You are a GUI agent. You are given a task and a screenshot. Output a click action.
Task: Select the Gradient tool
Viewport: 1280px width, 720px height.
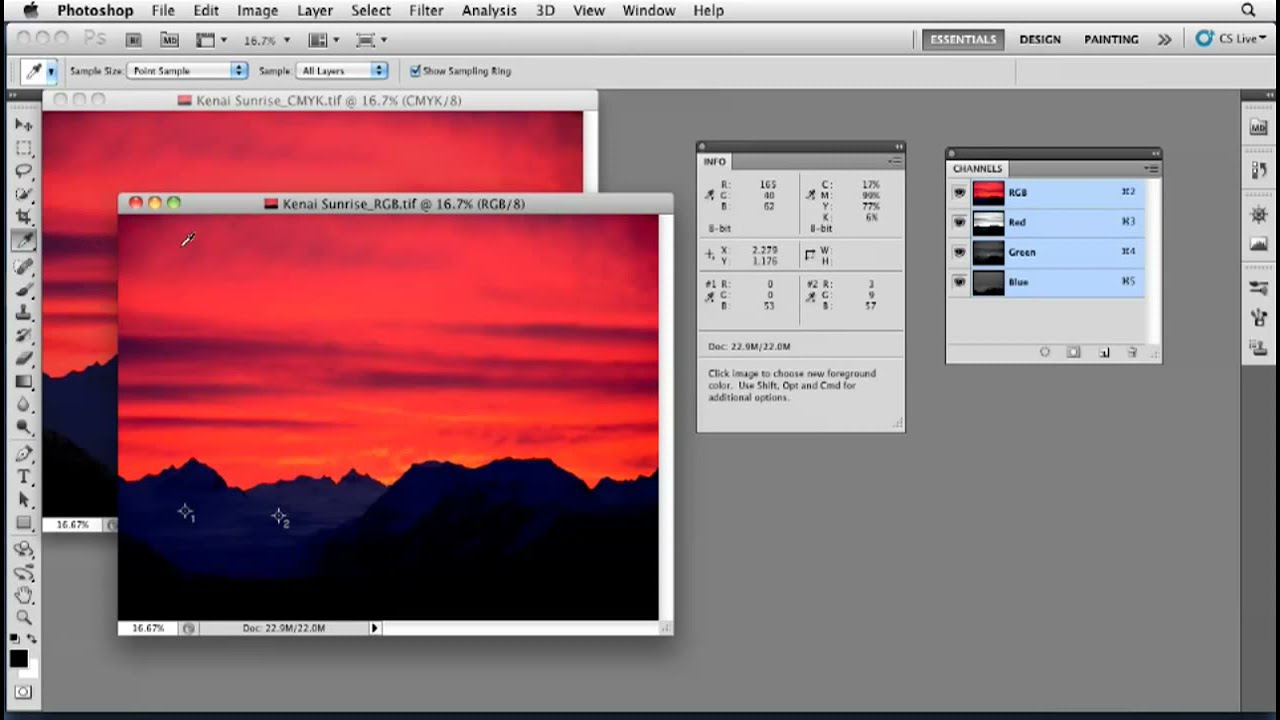(24, 381)
